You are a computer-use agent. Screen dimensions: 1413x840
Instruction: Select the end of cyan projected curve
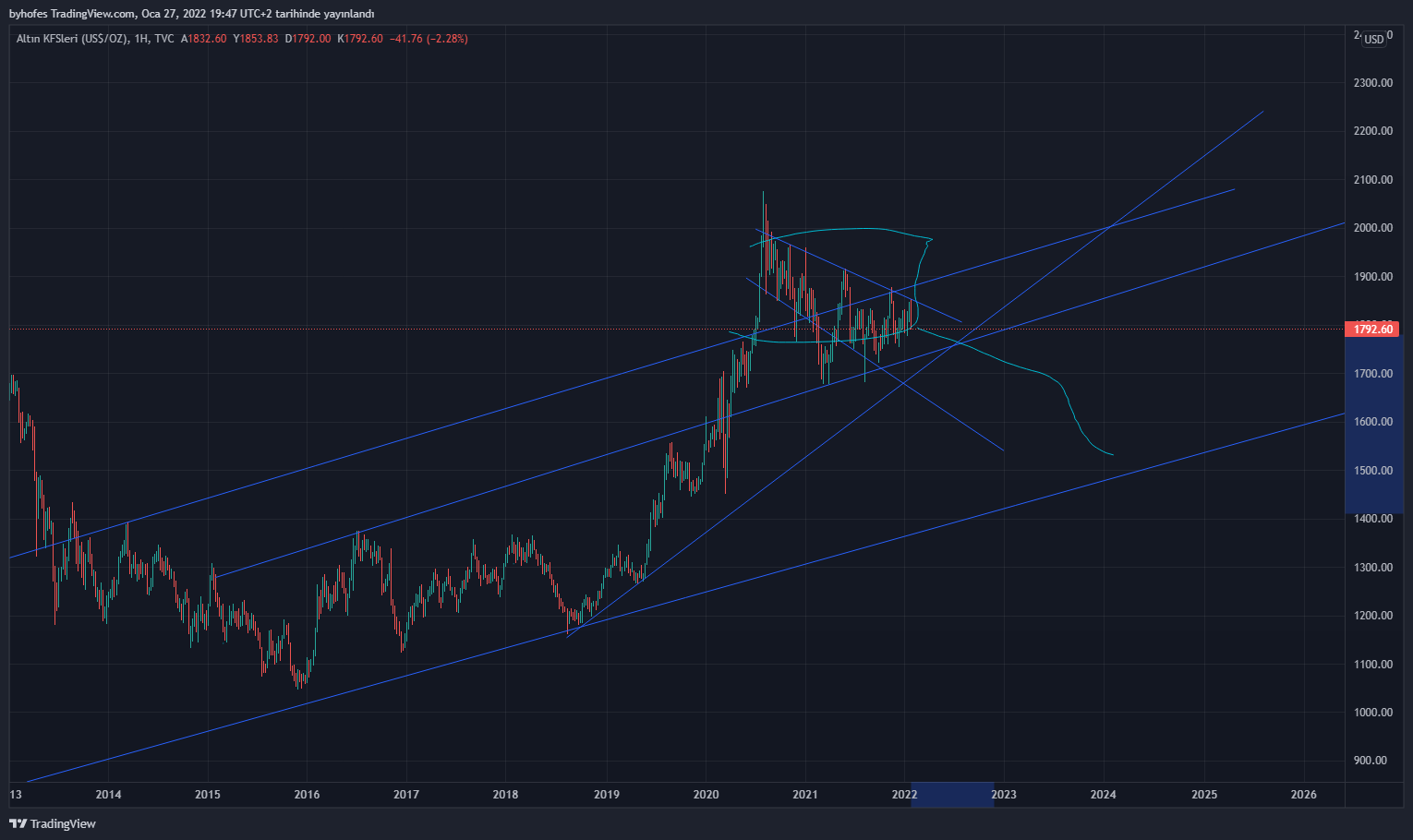(1112, 454)
